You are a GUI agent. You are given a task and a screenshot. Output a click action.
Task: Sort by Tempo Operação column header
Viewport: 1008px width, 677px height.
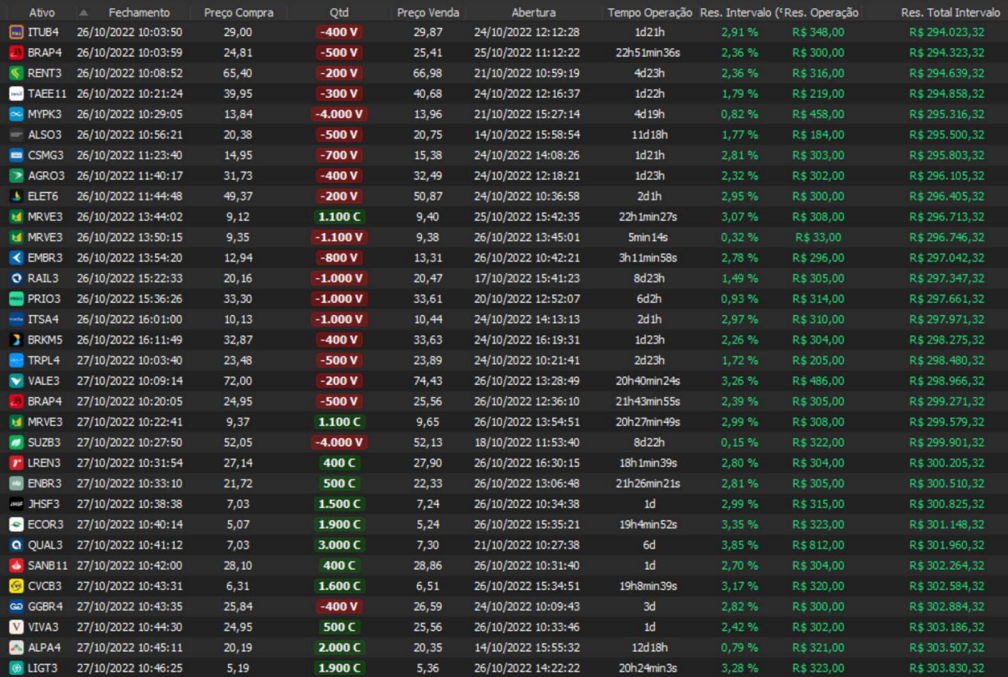649,13
